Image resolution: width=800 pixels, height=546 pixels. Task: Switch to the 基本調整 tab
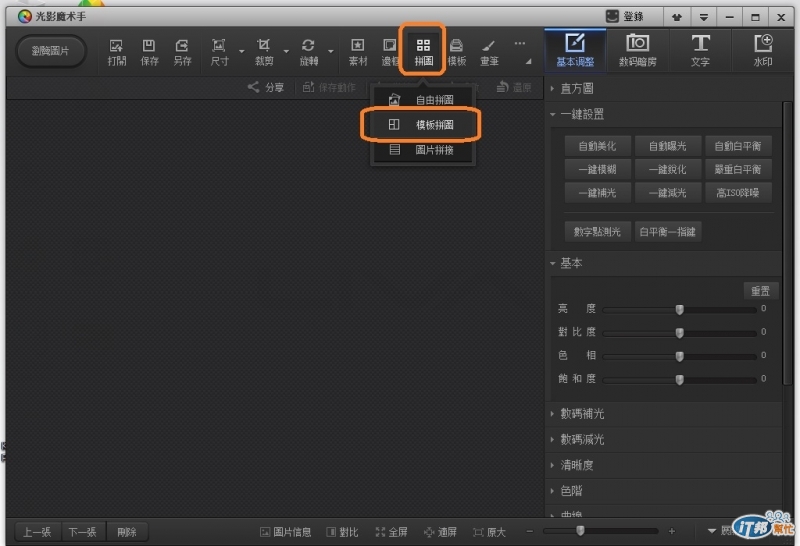pos(575,49)
